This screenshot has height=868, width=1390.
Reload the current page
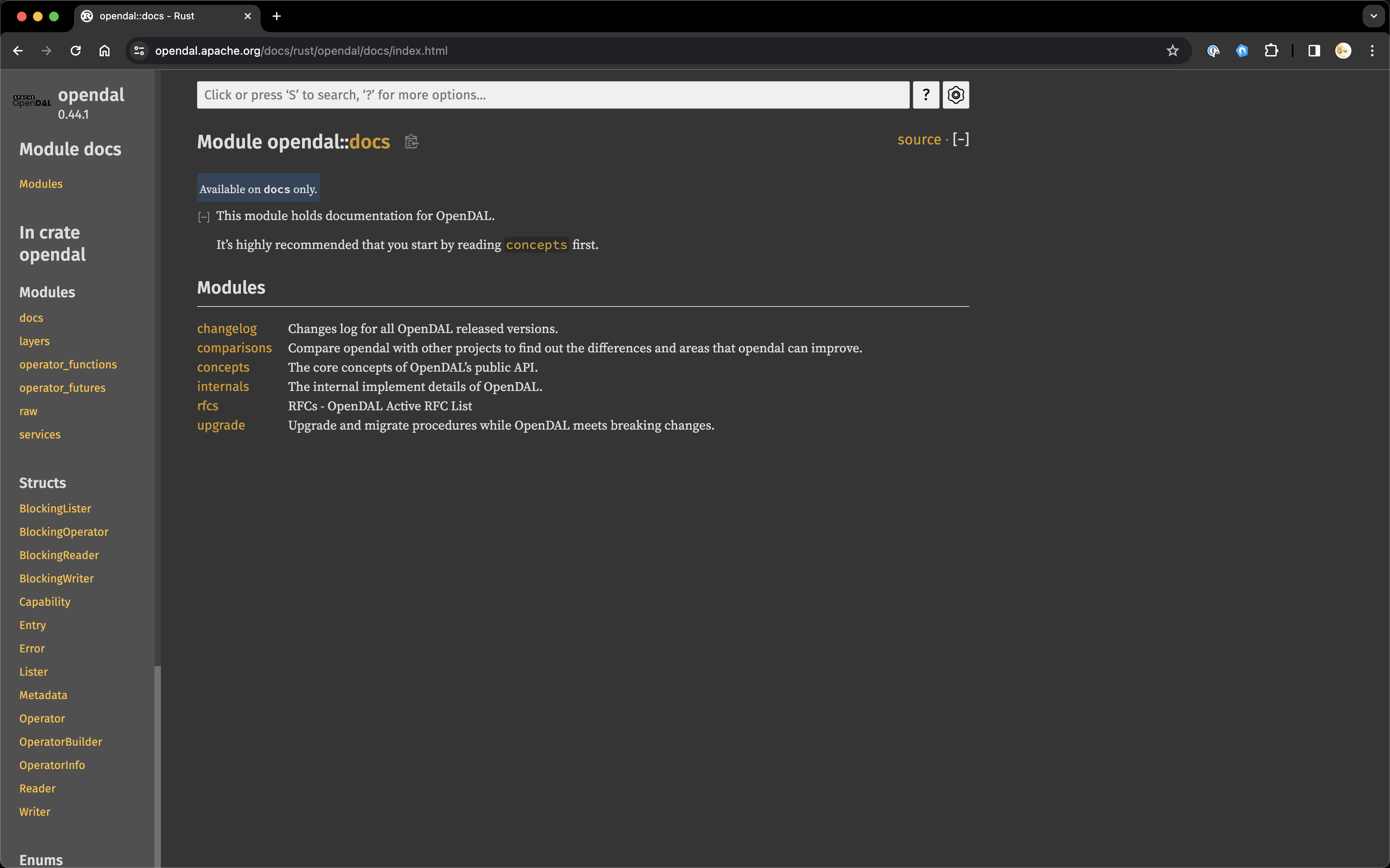(x=76, y=51)
